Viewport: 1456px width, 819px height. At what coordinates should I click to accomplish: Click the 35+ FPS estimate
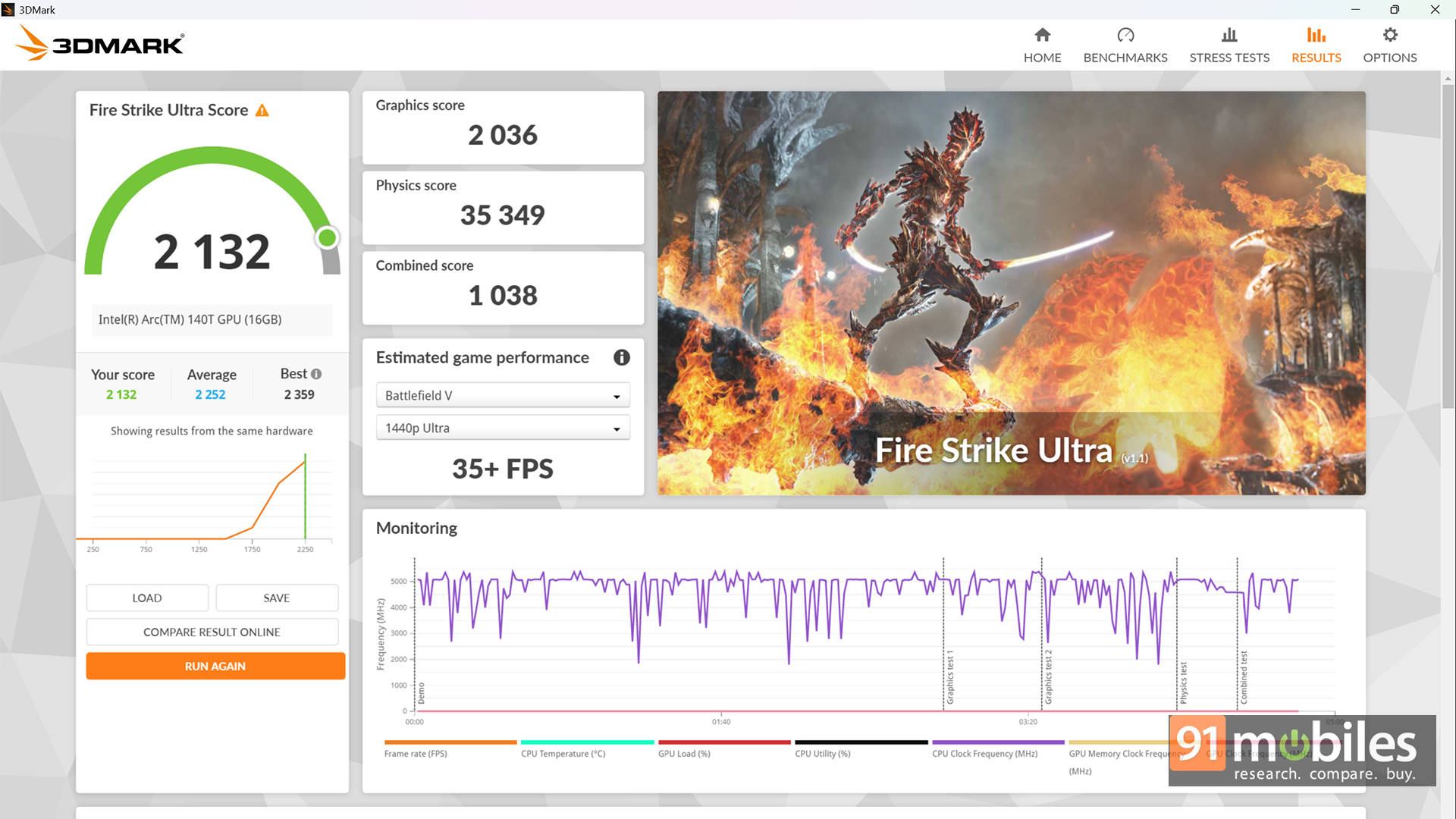pos(503,469)
